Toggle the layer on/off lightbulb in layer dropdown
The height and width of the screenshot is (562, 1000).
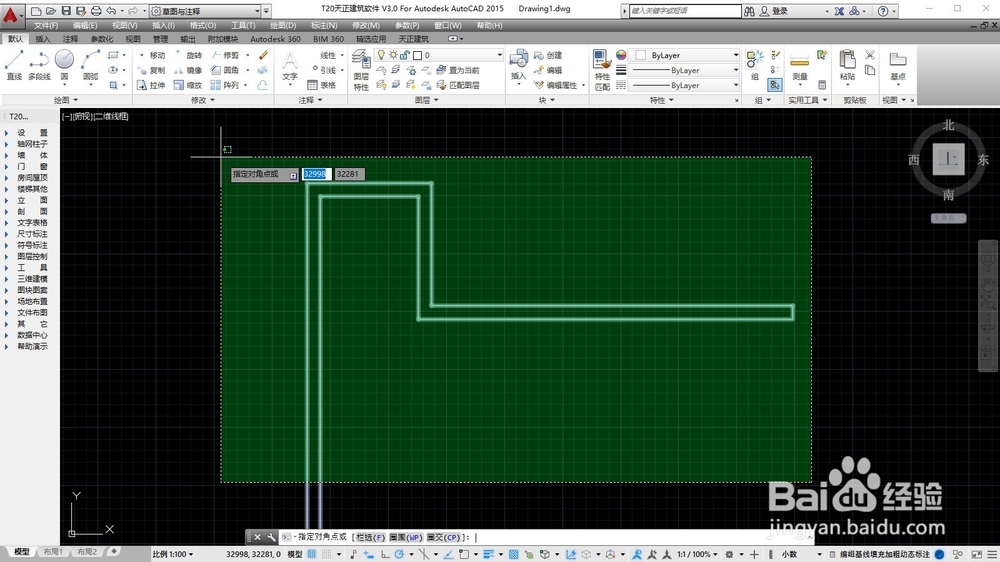coord(381,55)
